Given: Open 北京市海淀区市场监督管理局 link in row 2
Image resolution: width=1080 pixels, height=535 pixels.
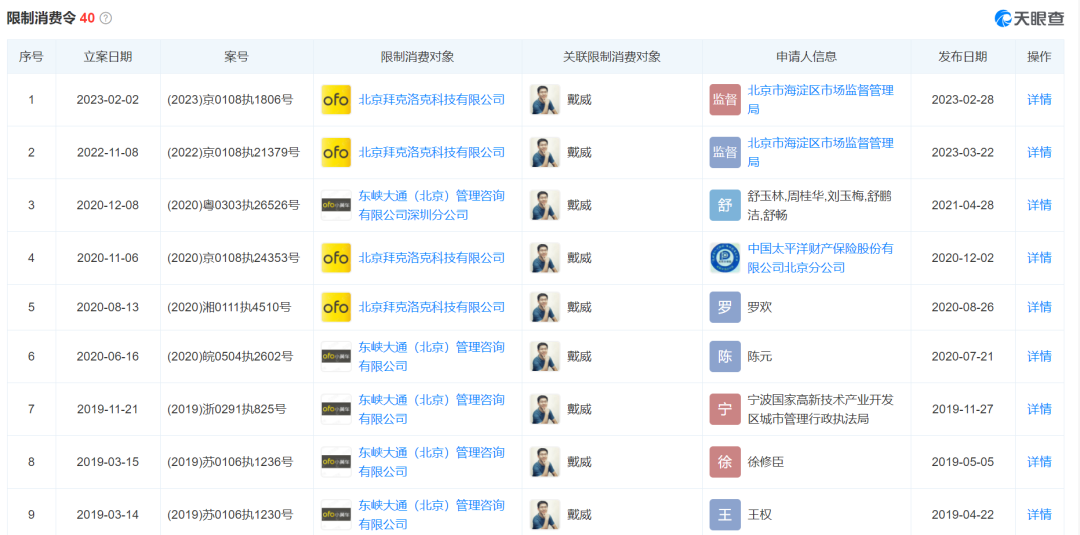Looking at the screenshot, I should point(821,152).
